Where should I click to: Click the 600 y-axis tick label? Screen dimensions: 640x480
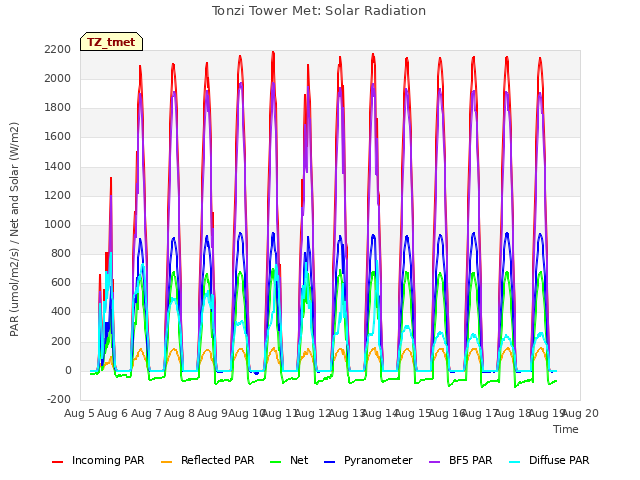(61, 283)
